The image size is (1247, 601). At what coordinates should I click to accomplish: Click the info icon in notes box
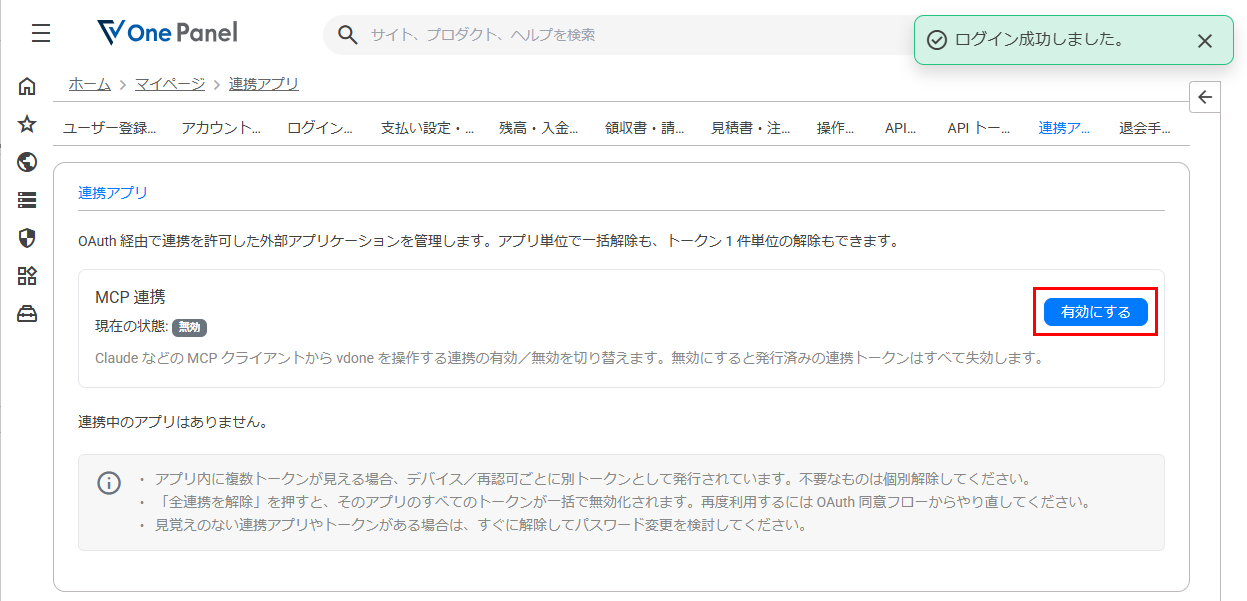pos(109,483)
